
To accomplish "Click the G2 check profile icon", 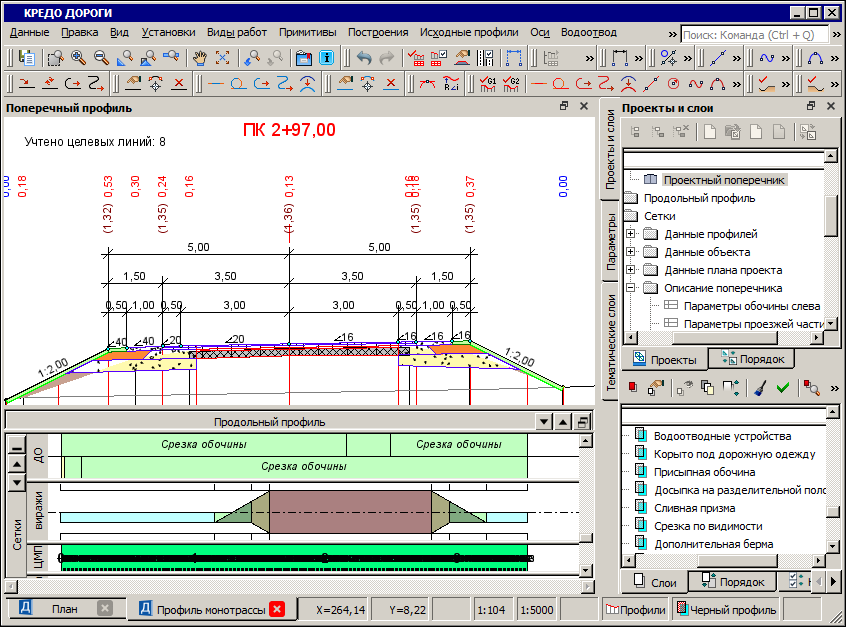I will tap(510, 84).
